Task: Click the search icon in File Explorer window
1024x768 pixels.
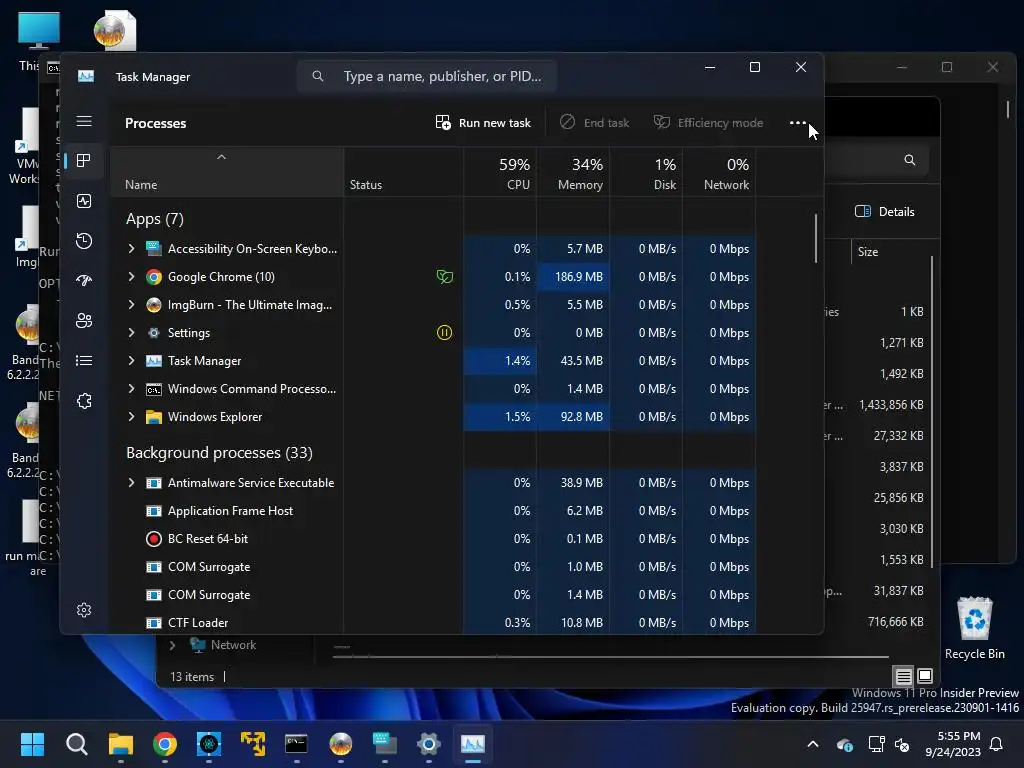Action: coord(909,160)
